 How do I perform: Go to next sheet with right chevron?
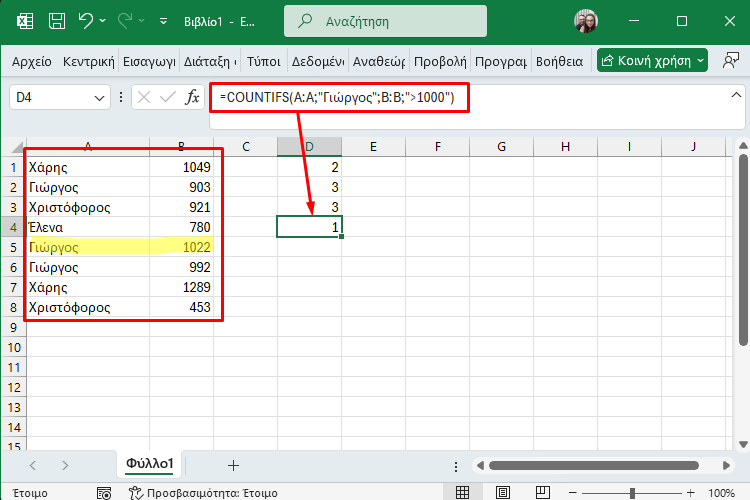(65, 465)
